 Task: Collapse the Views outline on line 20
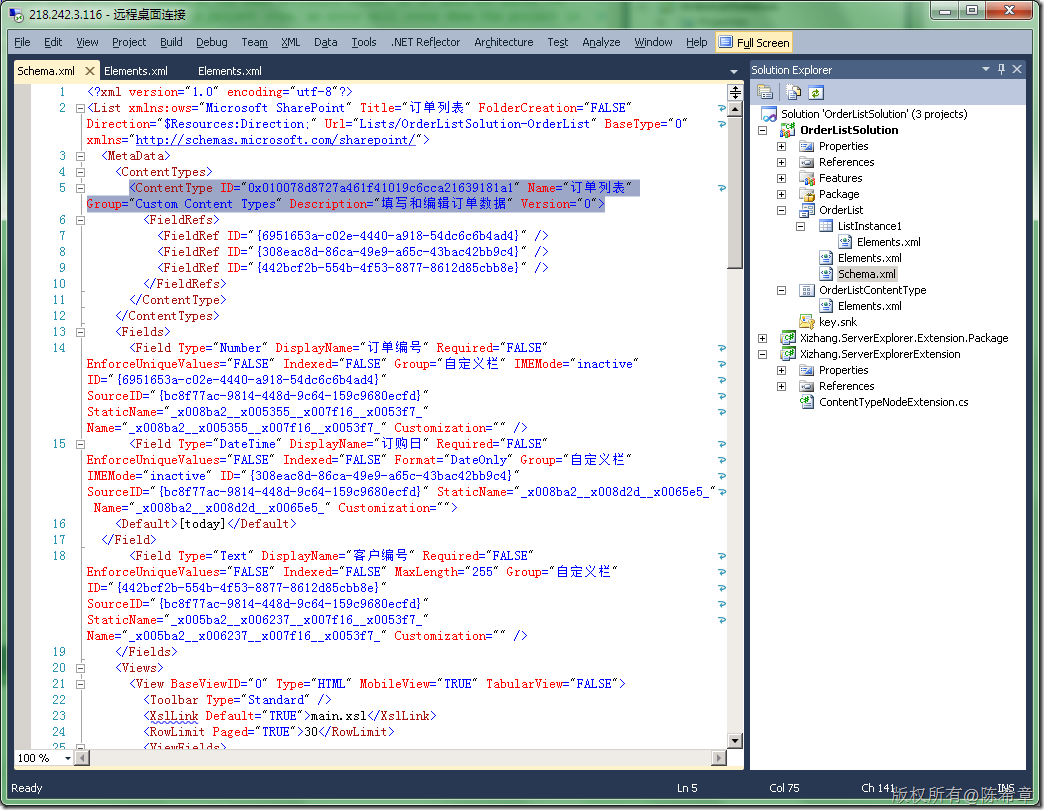tap(80, 668)
